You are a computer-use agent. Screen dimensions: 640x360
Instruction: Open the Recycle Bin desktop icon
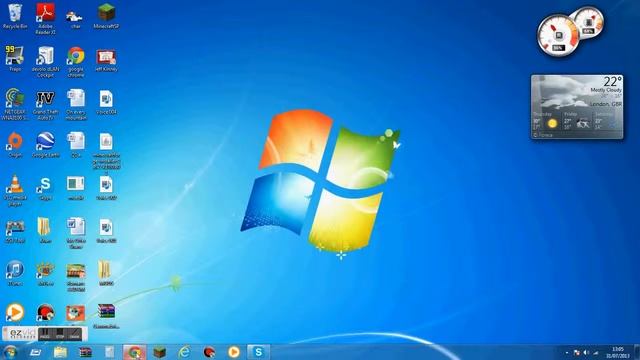(x=15, y=16)
